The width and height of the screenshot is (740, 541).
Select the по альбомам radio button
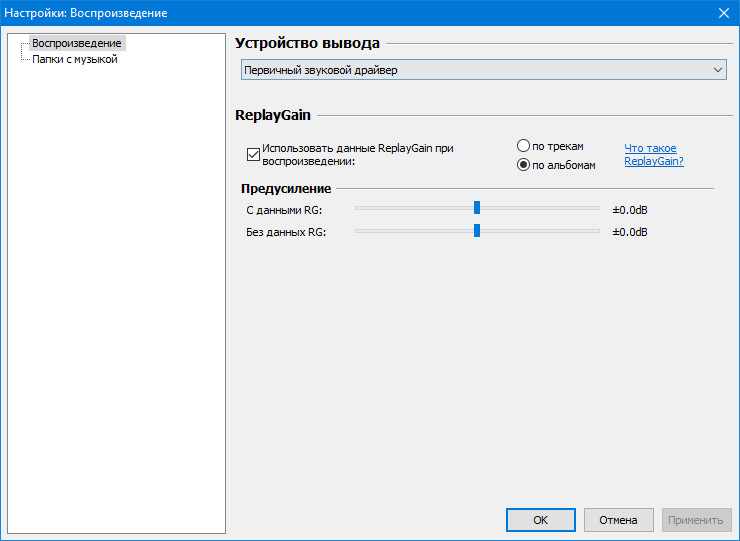(x=523, y=165)
